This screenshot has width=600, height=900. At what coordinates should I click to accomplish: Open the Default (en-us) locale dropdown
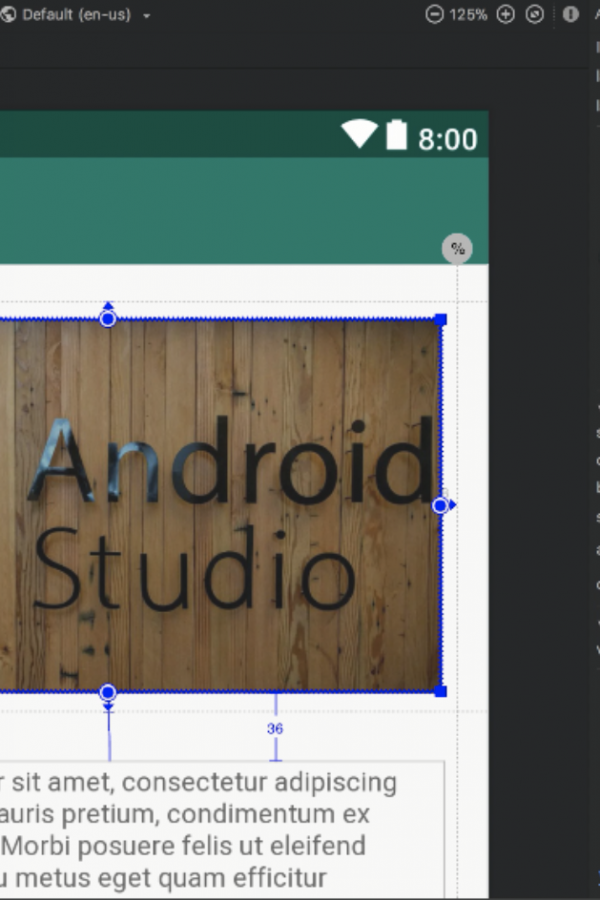click(x=76, y=14)
